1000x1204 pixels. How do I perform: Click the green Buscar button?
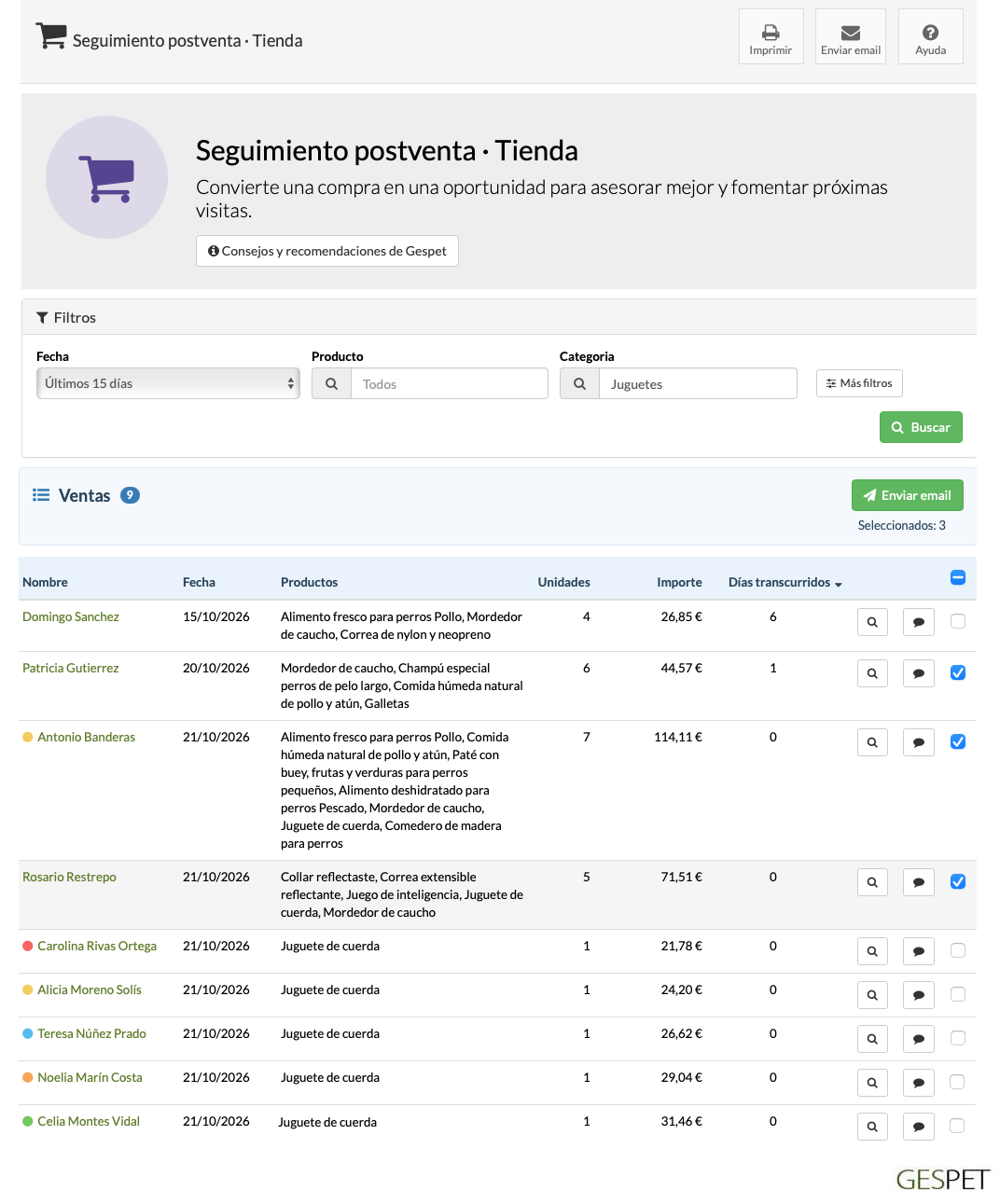[x=921, y=427]
